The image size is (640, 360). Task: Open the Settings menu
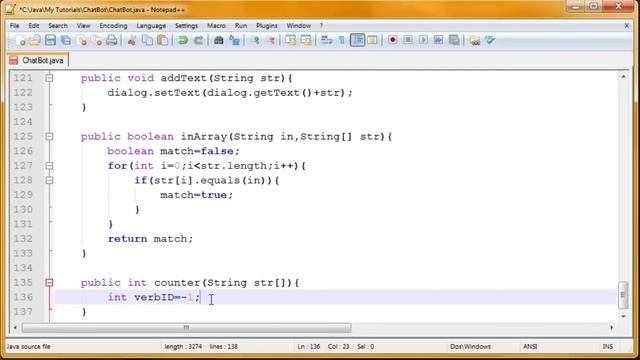(187, 26)
